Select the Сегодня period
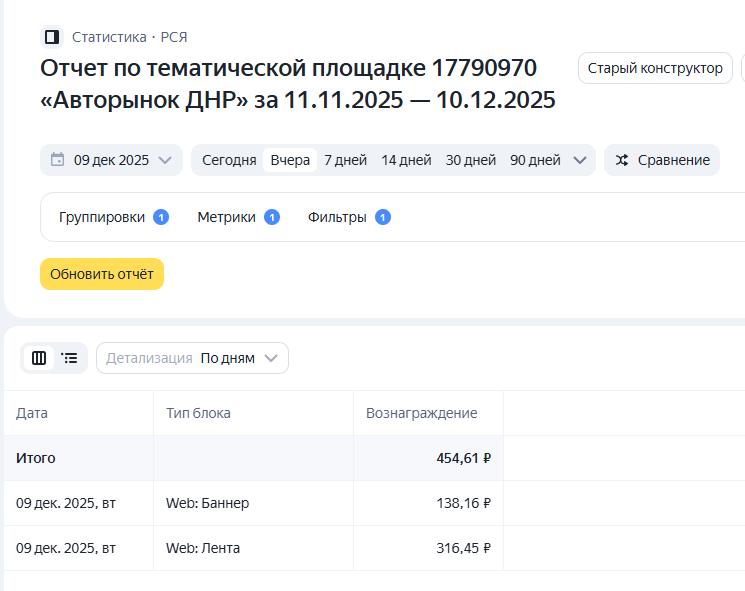This screenshot has height=591, width=745. (229, 160)
